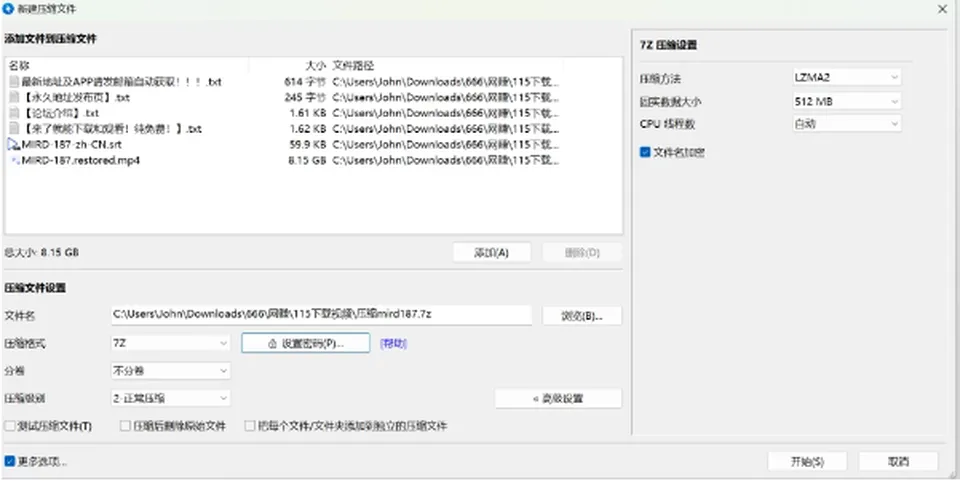960x481 pixels.
Task: Click the 开始(S) button
Action: (808, 462)
